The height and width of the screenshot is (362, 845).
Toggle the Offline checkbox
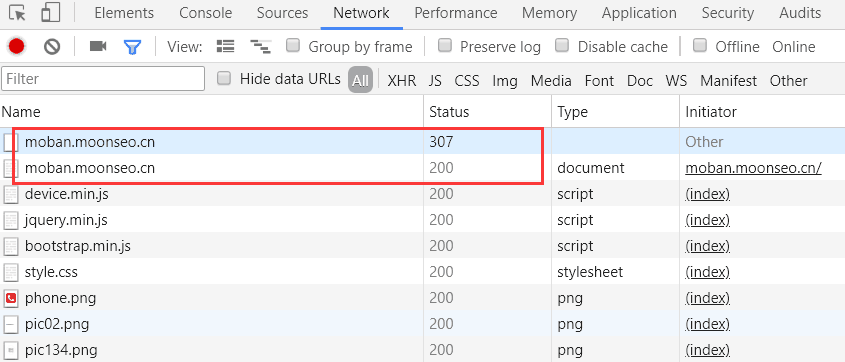[699, 45]
